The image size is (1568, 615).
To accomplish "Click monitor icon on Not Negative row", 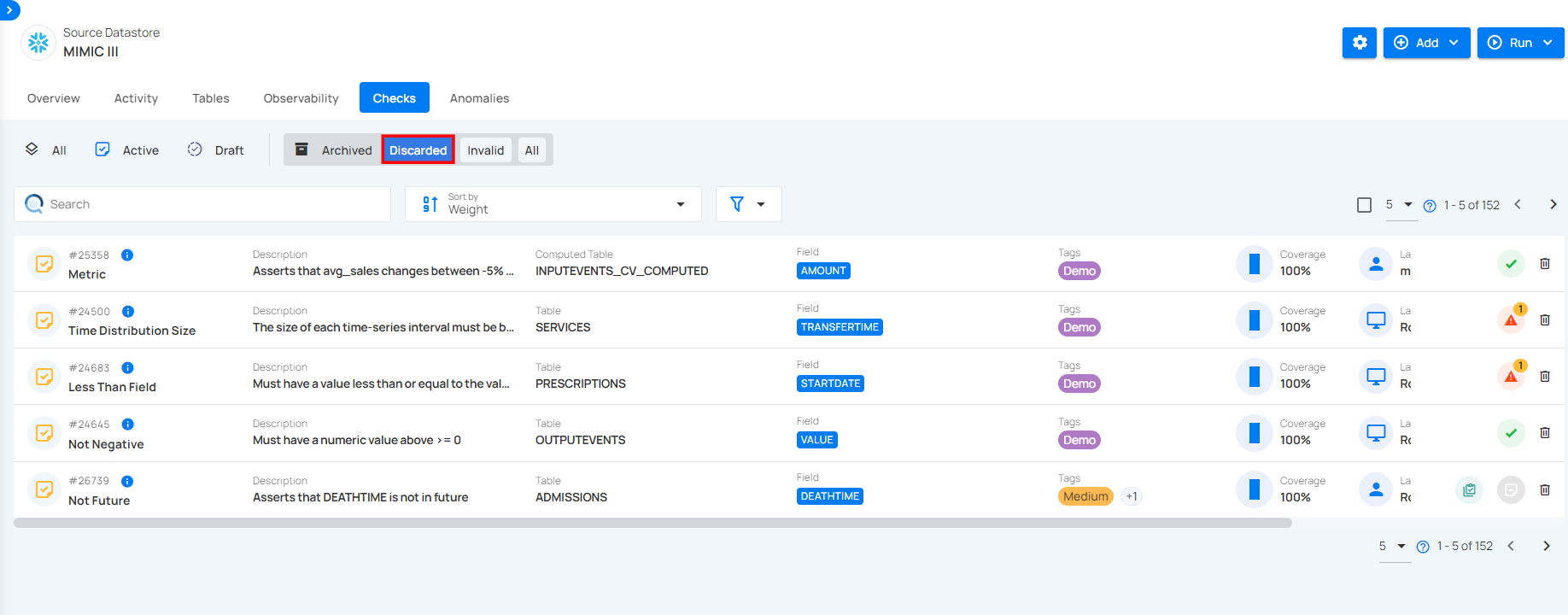I will (x=1376, y=433).
